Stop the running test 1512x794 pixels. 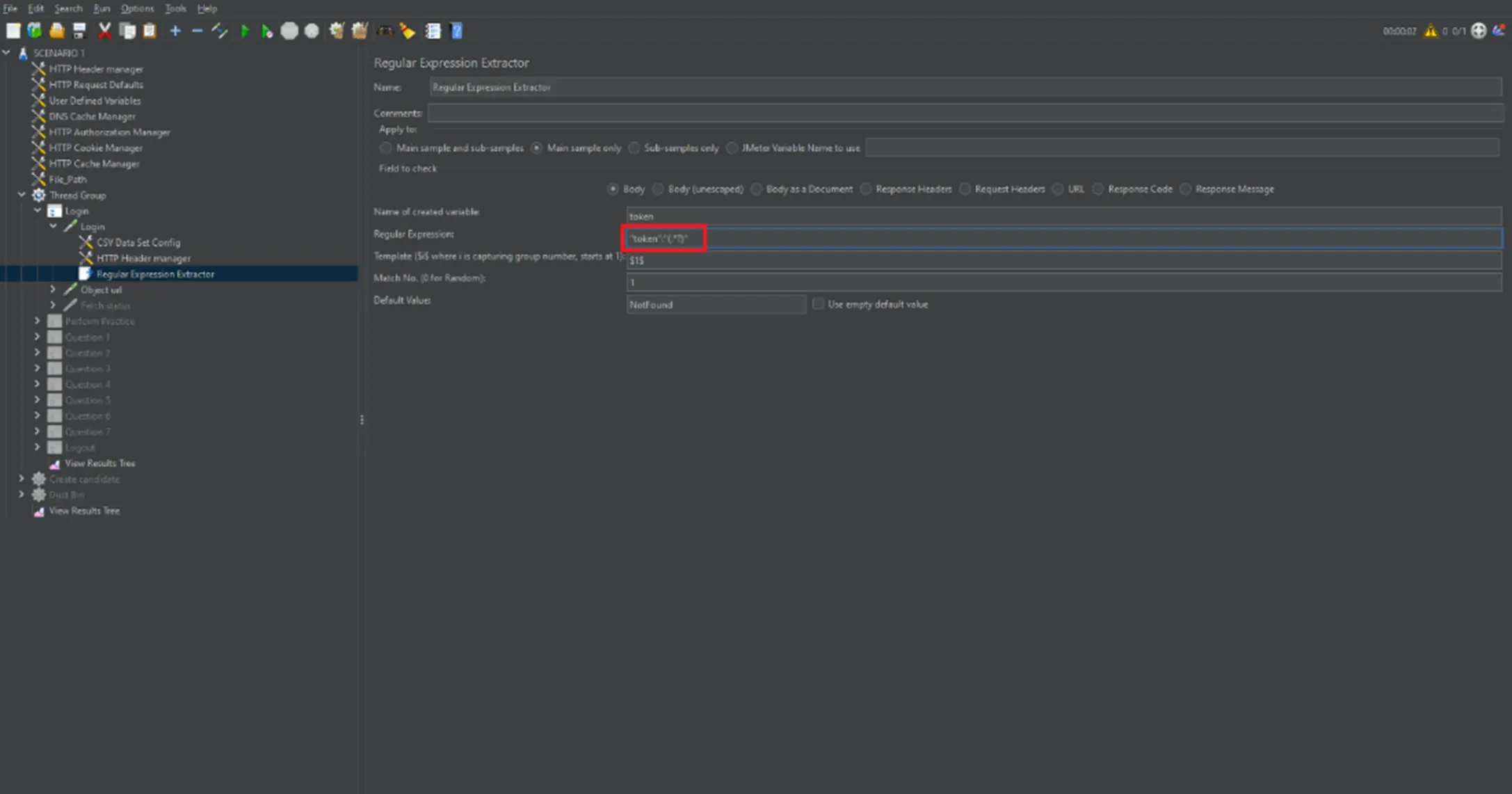point(289,31)
